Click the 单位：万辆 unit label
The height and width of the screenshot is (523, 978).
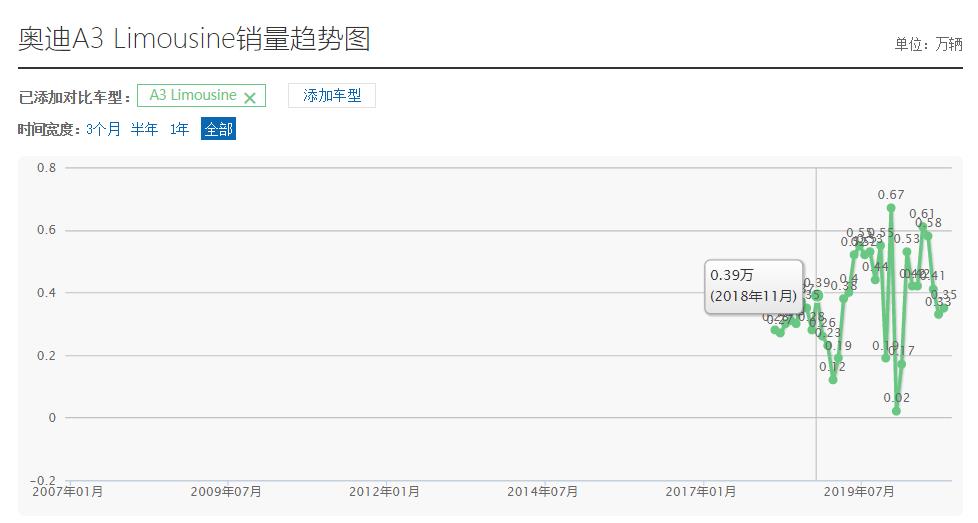[x=929, y=44]
